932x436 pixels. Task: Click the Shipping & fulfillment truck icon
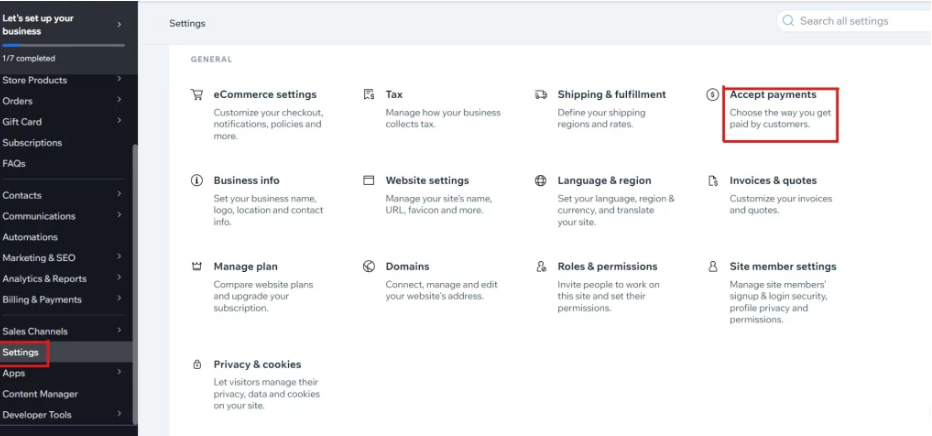pos(540,94)
